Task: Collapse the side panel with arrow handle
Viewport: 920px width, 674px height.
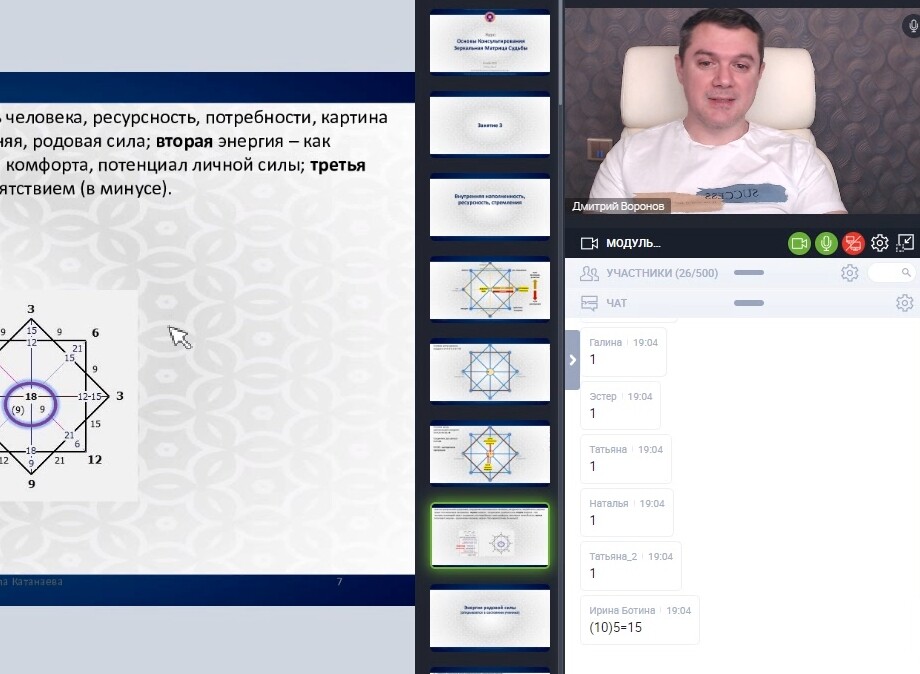Action: point(572,358)
